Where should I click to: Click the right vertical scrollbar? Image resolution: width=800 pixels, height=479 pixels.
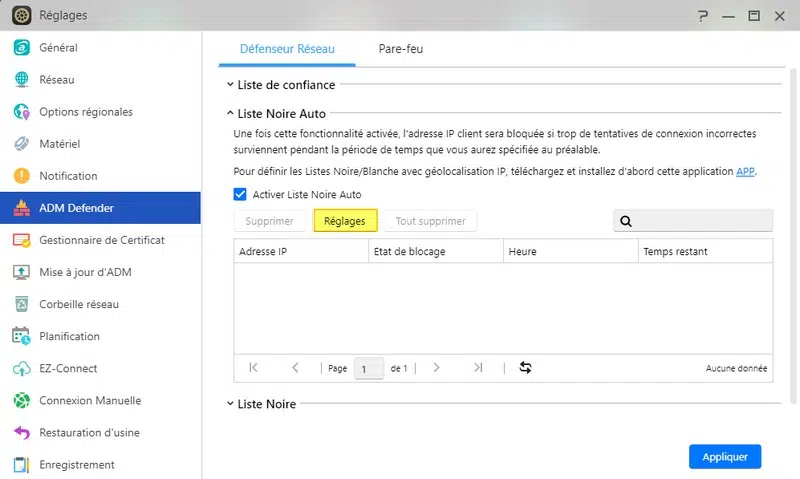(x=793, y=236)
